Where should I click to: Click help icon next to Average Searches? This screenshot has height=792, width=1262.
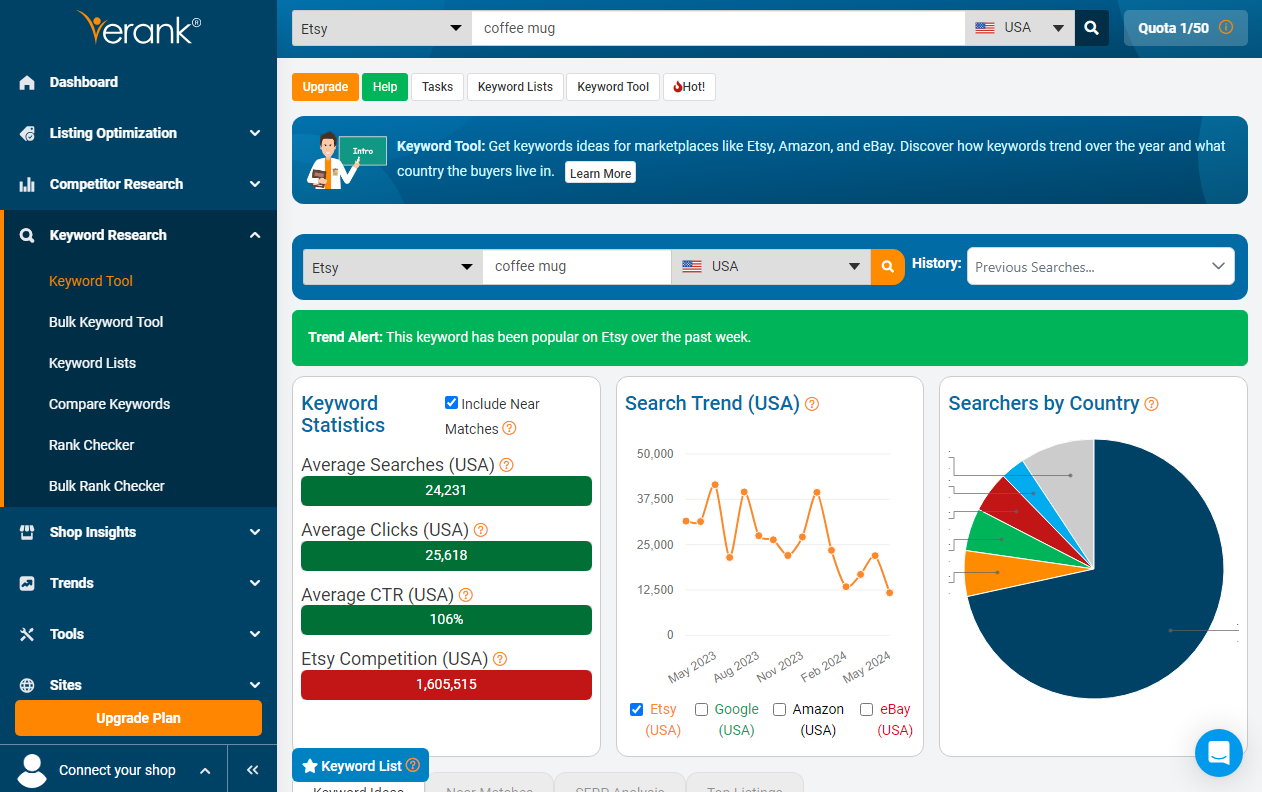point(506,465)
